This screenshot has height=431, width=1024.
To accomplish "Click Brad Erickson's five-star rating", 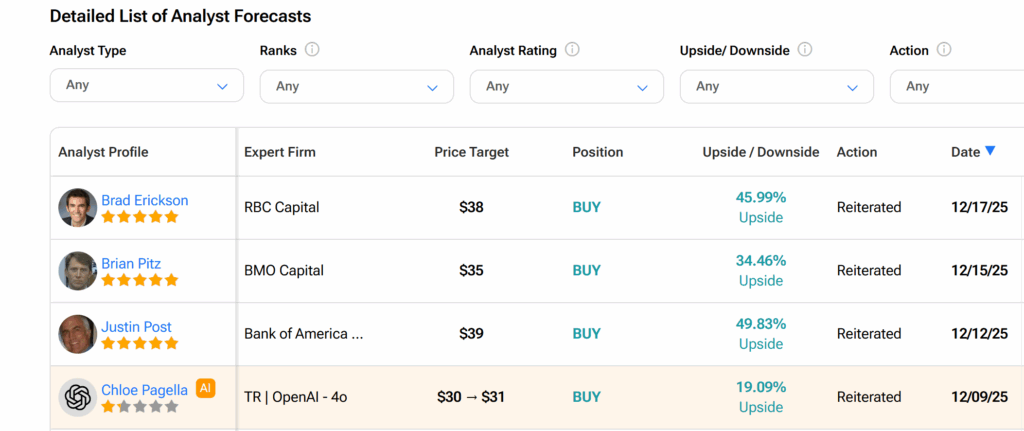I will pos(140,217).
